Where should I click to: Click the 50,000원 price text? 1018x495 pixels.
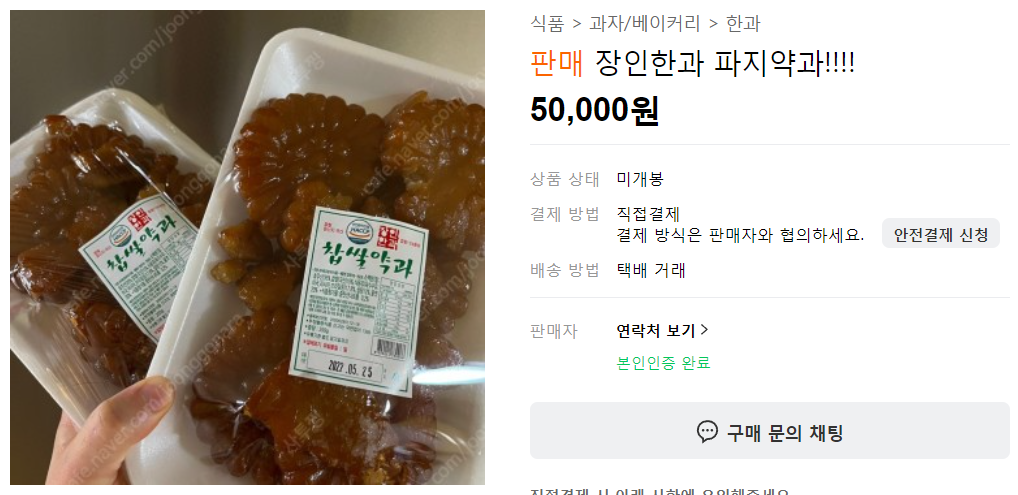[595, 110]
